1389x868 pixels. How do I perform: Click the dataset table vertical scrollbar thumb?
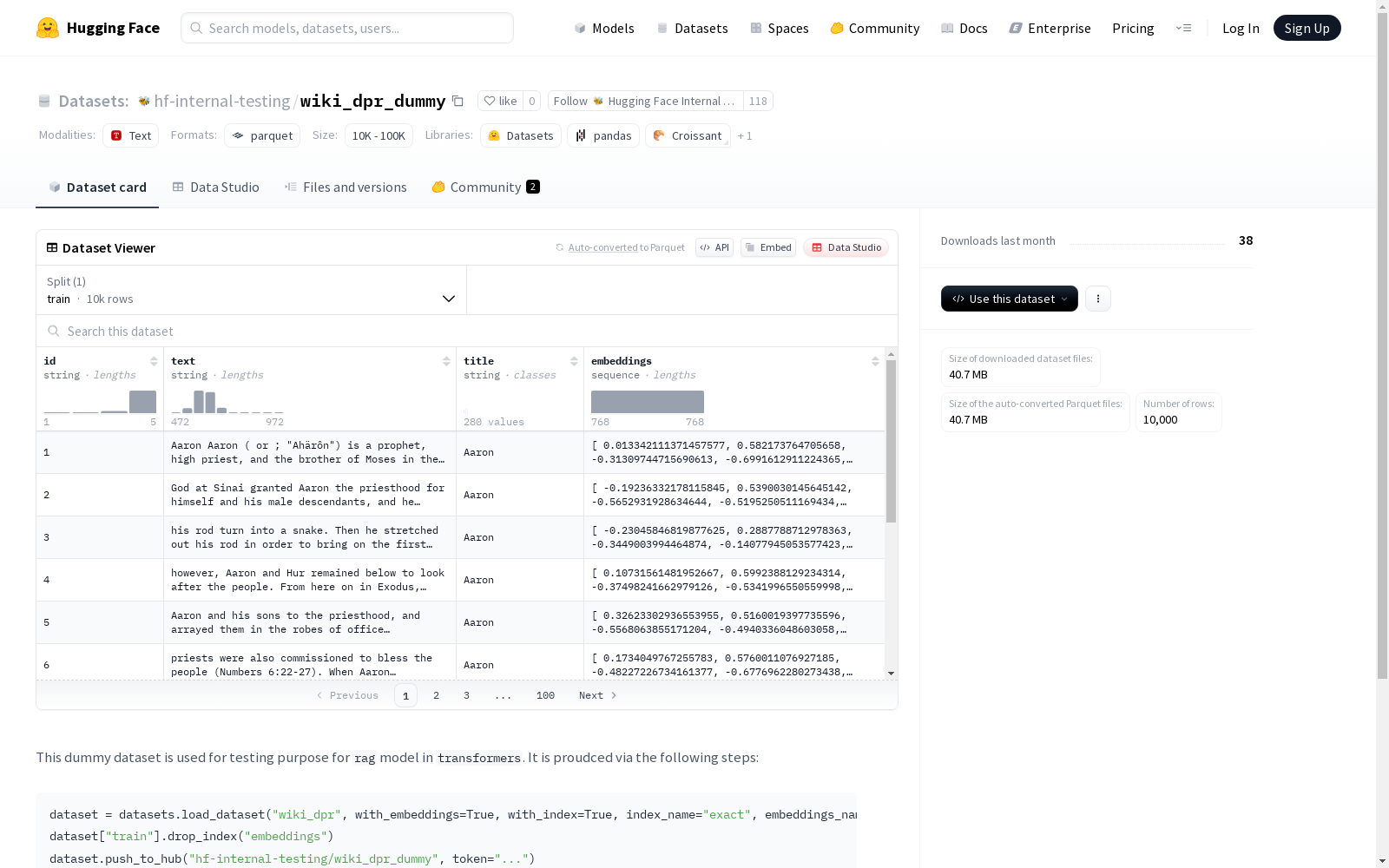click(891, 442)
